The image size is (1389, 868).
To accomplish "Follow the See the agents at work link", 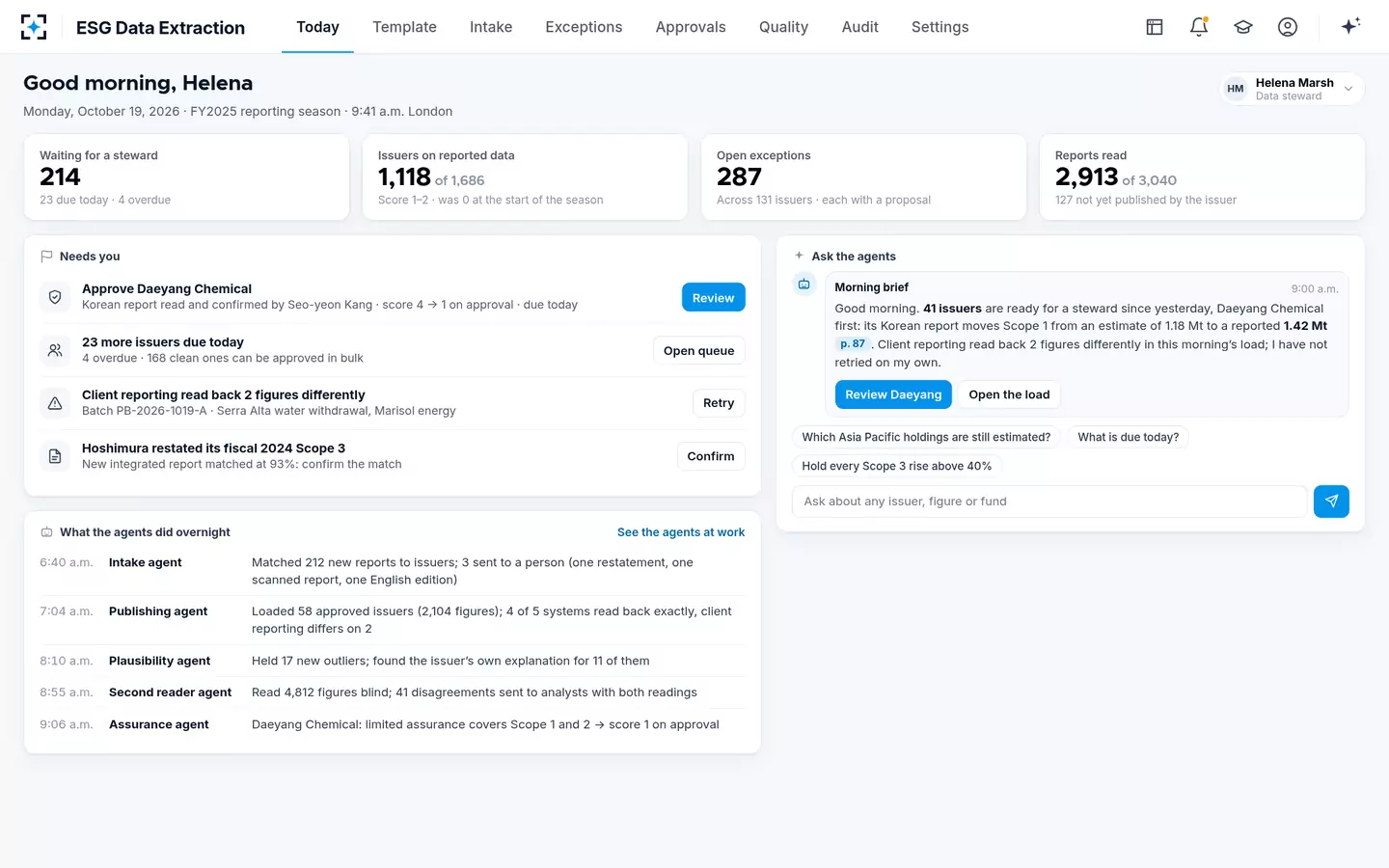I will click(681, 532).
